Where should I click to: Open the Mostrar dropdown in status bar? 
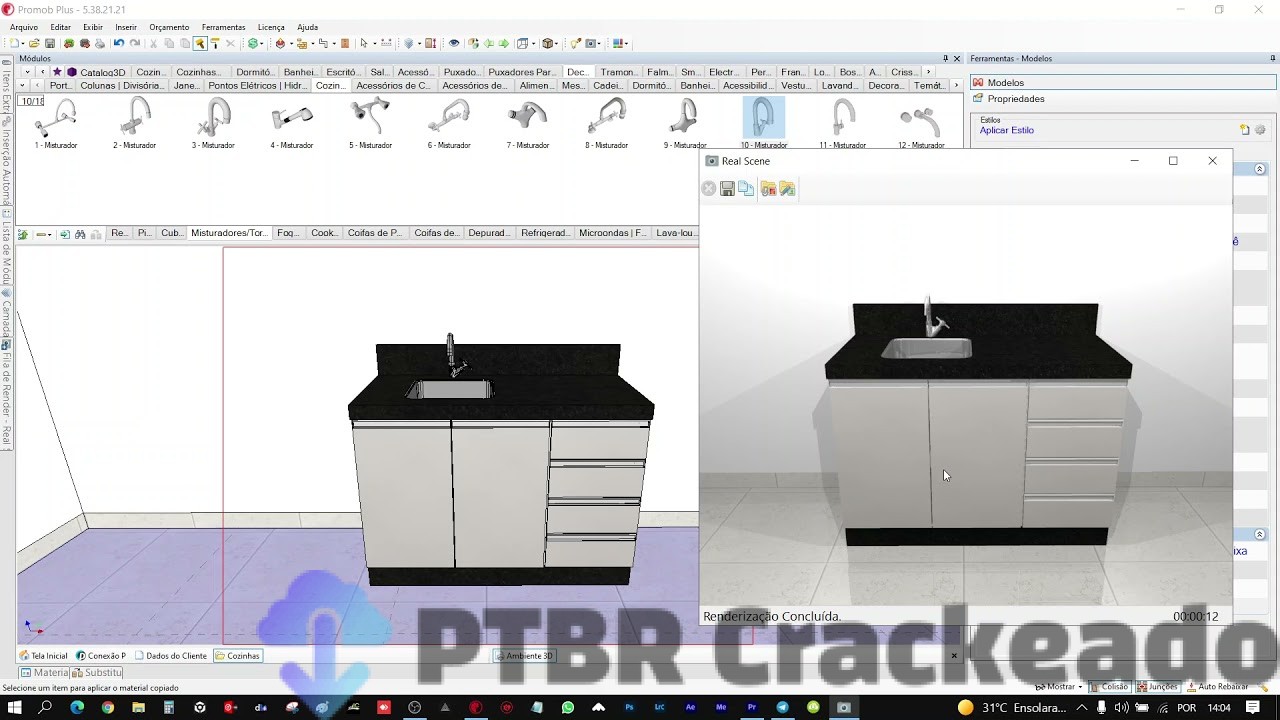pos(1059,687)
